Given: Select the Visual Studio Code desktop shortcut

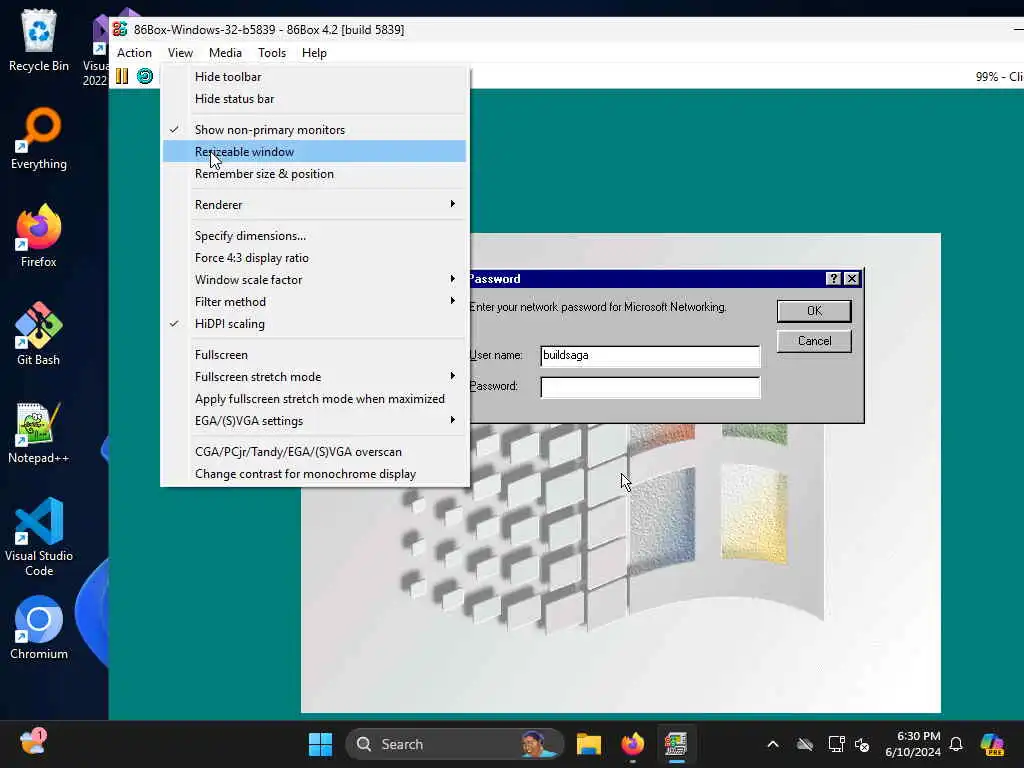Looking at the screenshot, I should coord(39,537).
